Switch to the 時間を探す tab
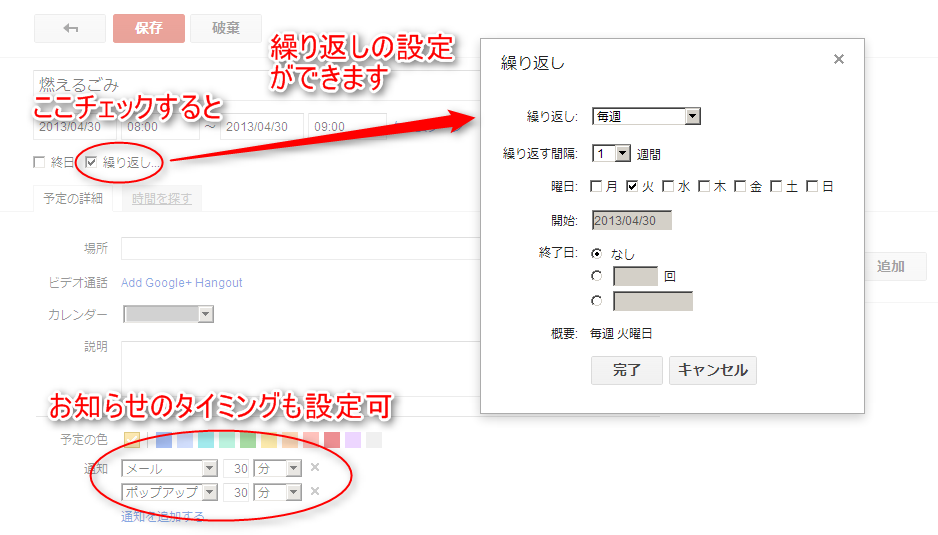This screenshot has width=938, height=535. click(162, 199)
